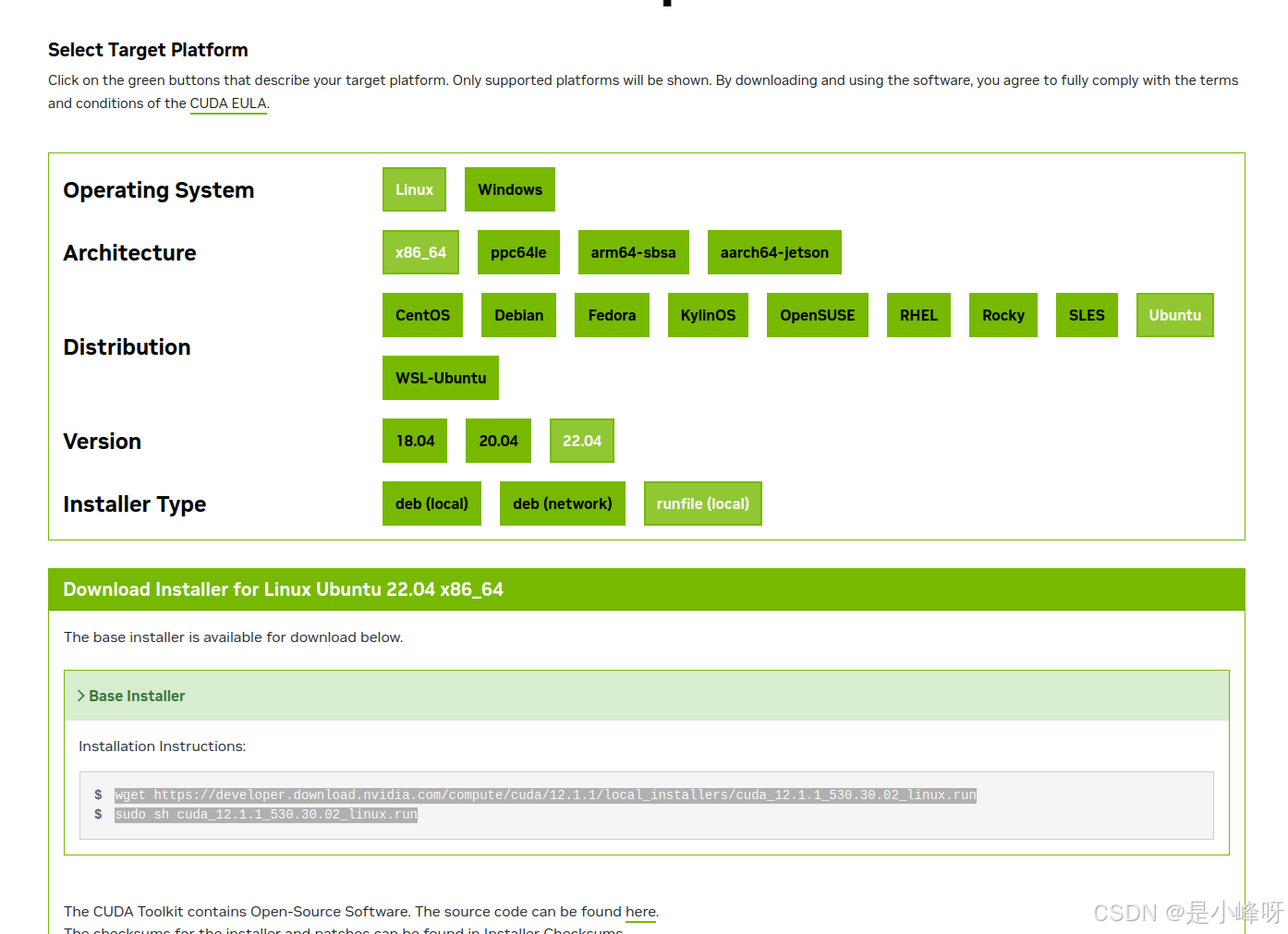The image size is (1288, 934).
Task: Pick Ubuntu as the distribution
Action: coord(1175,315)
